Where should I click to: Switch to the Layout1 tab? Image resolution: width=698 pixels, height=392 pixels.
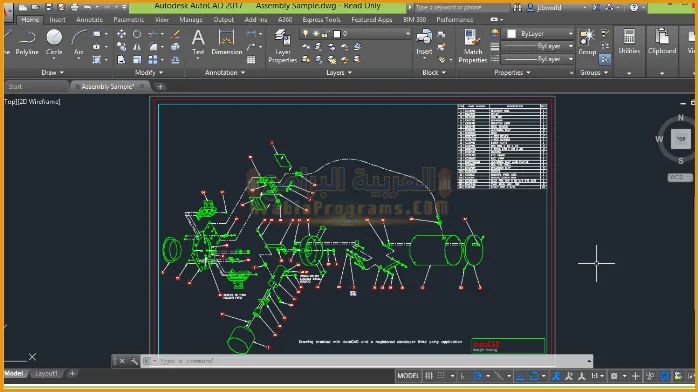click(46, 374)
